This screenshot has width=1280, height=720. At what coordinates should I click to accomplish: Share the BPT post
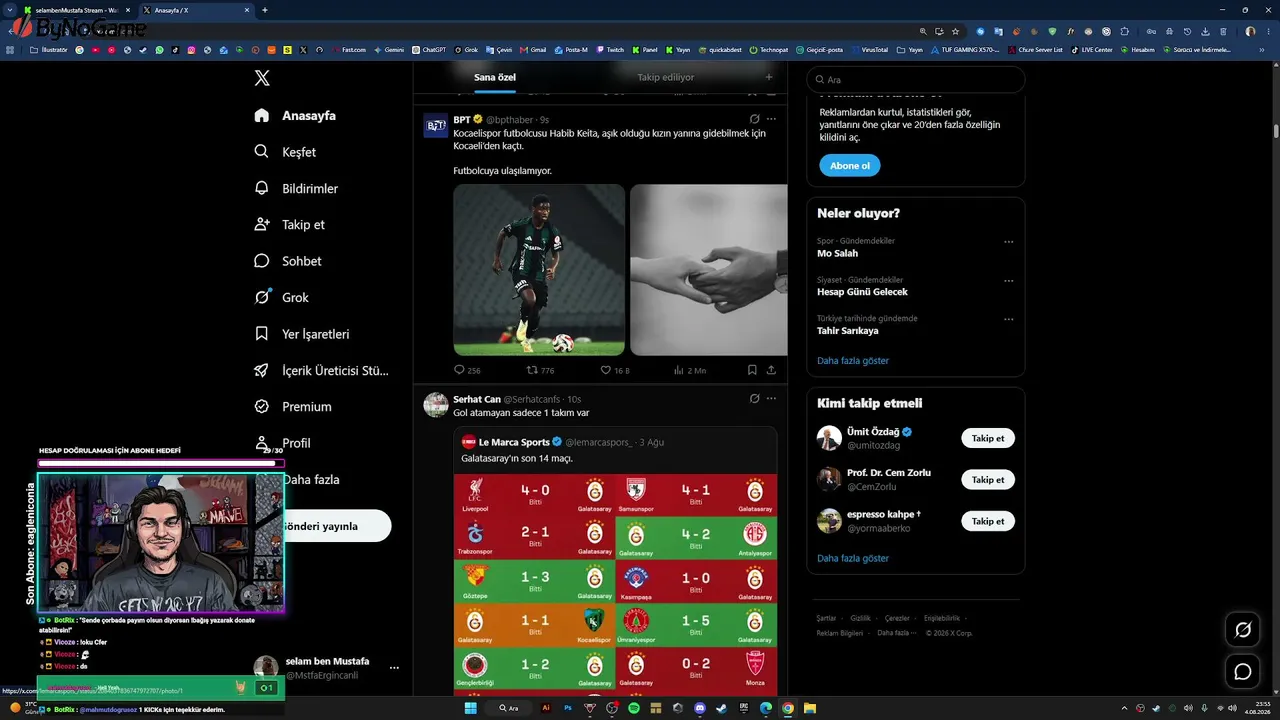[x=771, y=370]
